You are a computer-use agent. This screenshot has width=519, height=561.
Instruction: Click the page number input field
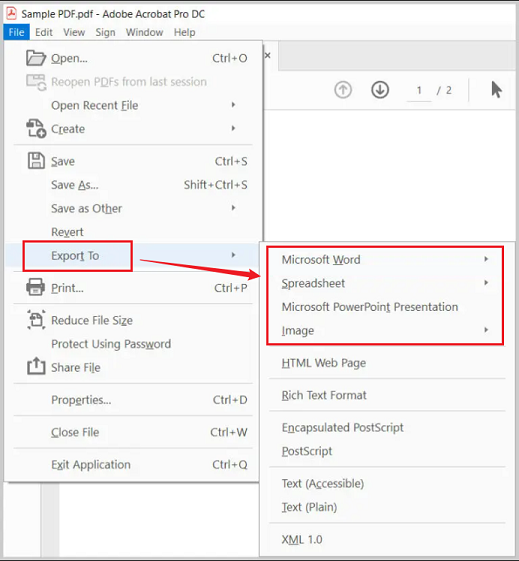419,90
